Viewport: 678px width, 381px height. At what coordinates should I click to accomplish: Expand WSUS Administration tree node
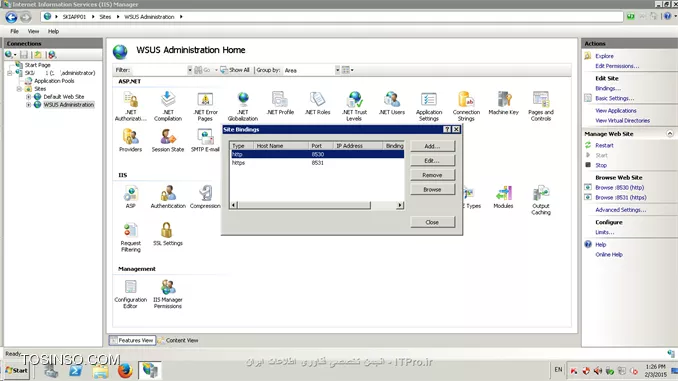coord(29,105)
